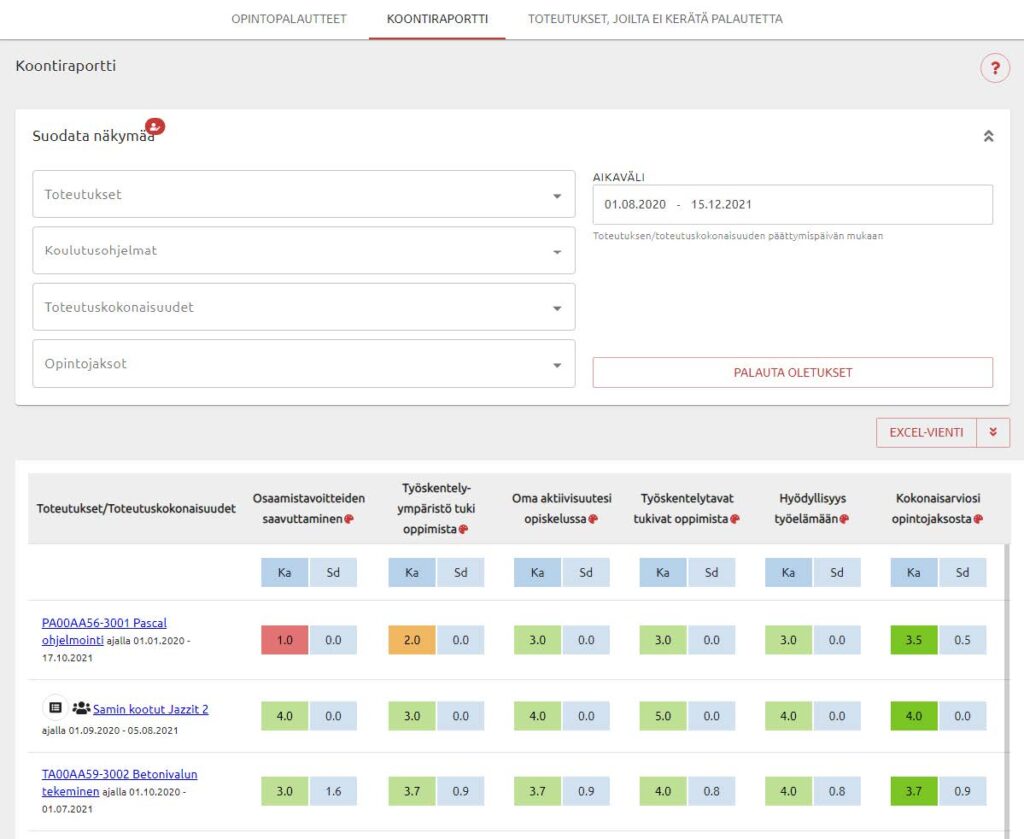Image resolution: width=1024 pixels, height=839 pixels.
Task: Open the Toteutukset dropdown
Action: [304, 194]
